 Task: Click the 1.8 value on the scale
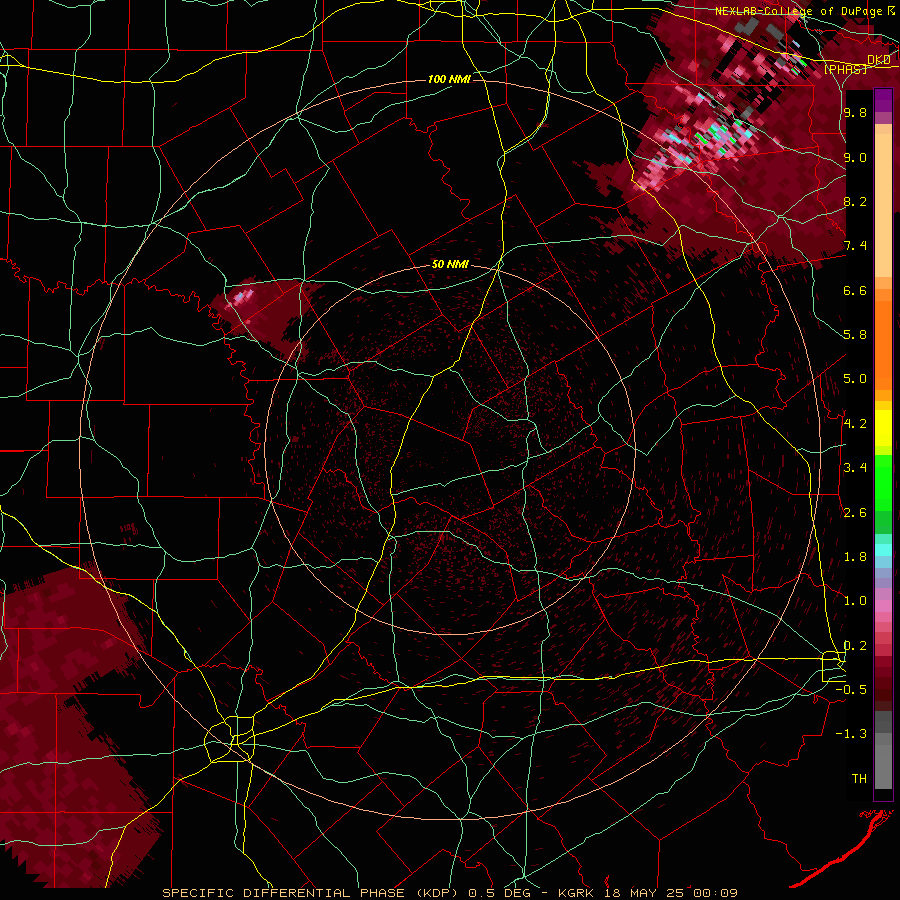(855, 557)
